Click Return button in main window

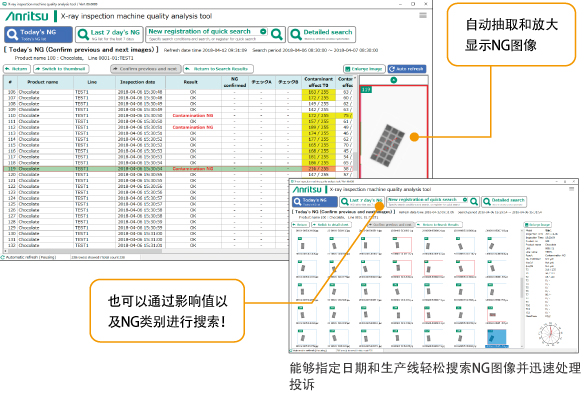16,69
